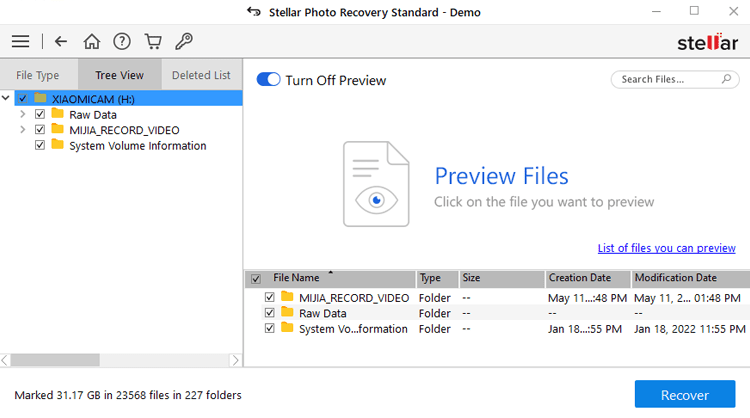Image resolution: width=750 pixels, height=418 pixels.
Task: Click the Raw Data folder icon in tree
Action: click(x=57, y=114)
